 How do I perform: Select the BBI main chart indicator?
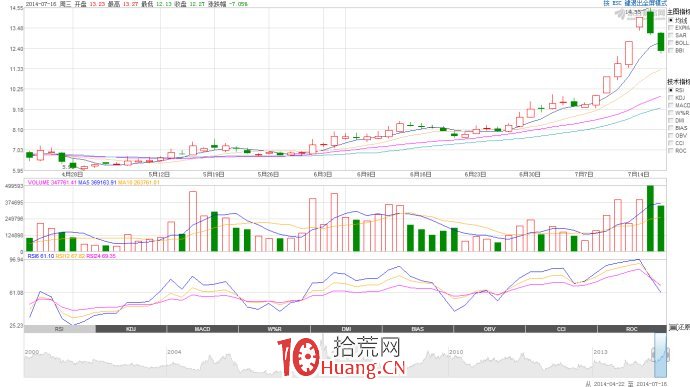671,51
